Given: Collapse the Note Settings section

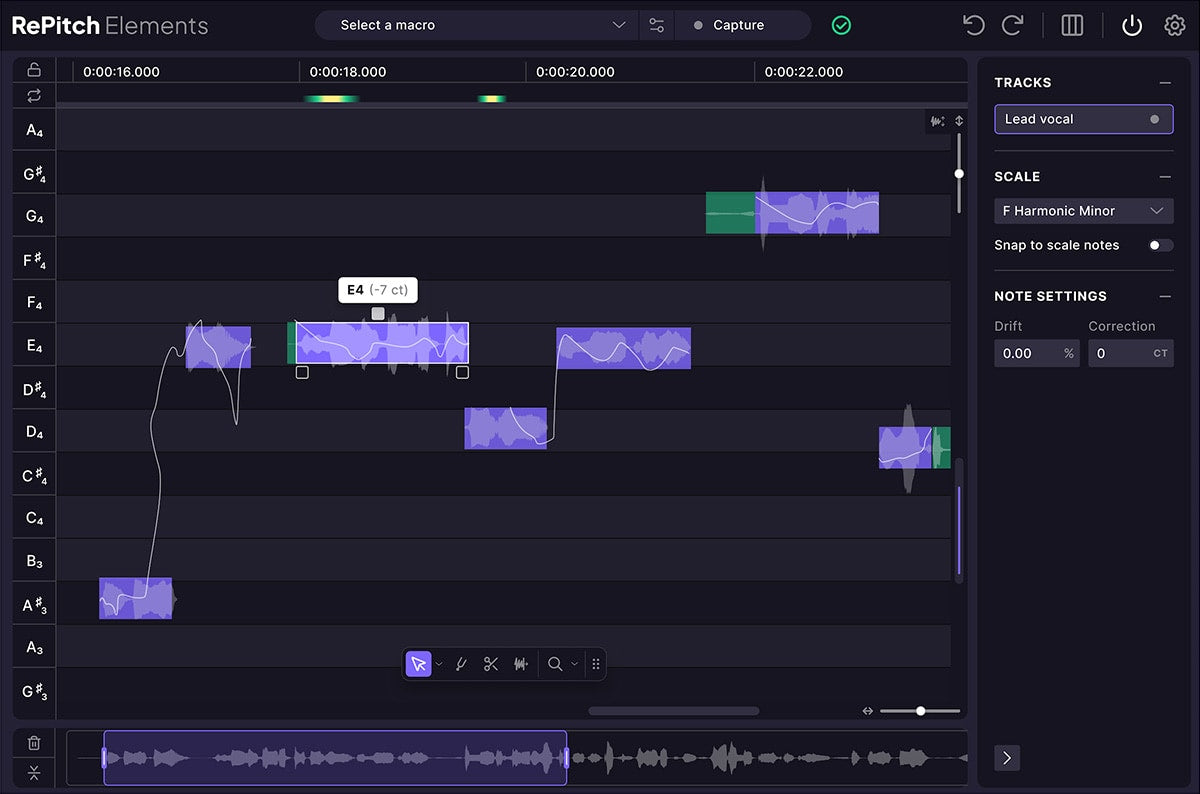Looking at the screenshot, I should pyautogui.click(x=1165, y=296).
